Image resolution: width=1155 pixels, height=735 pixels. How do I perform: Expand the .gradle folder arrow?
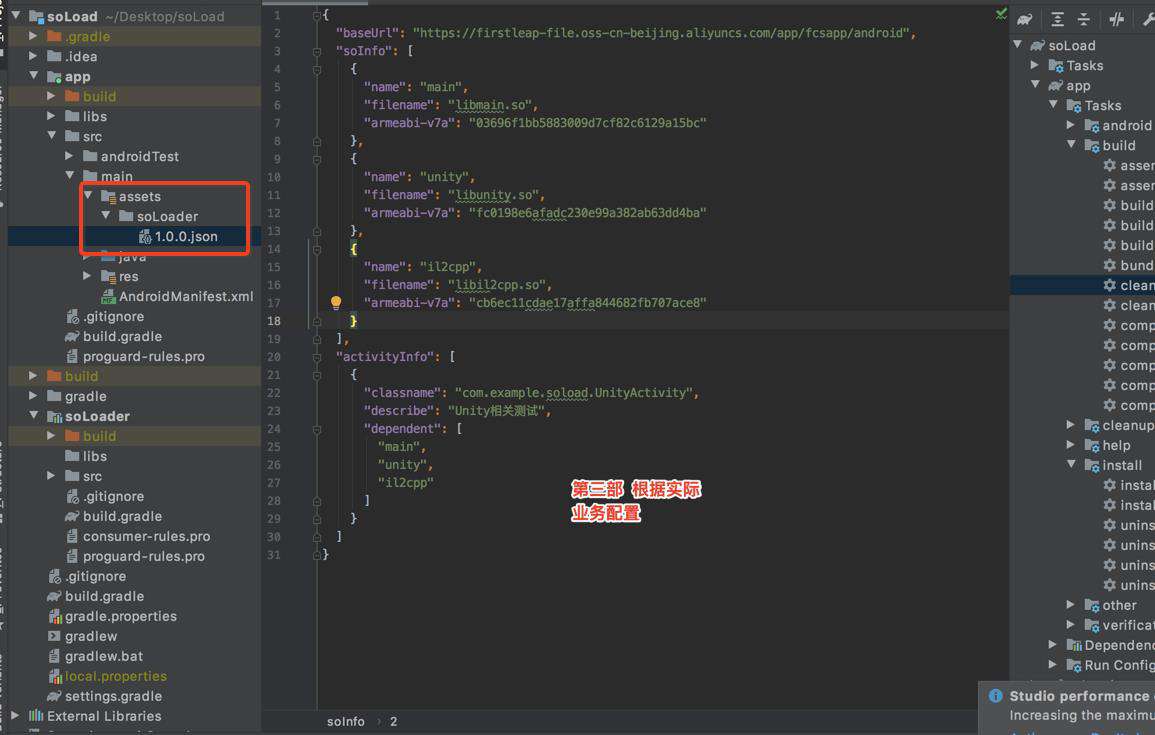tap(32, 35)
